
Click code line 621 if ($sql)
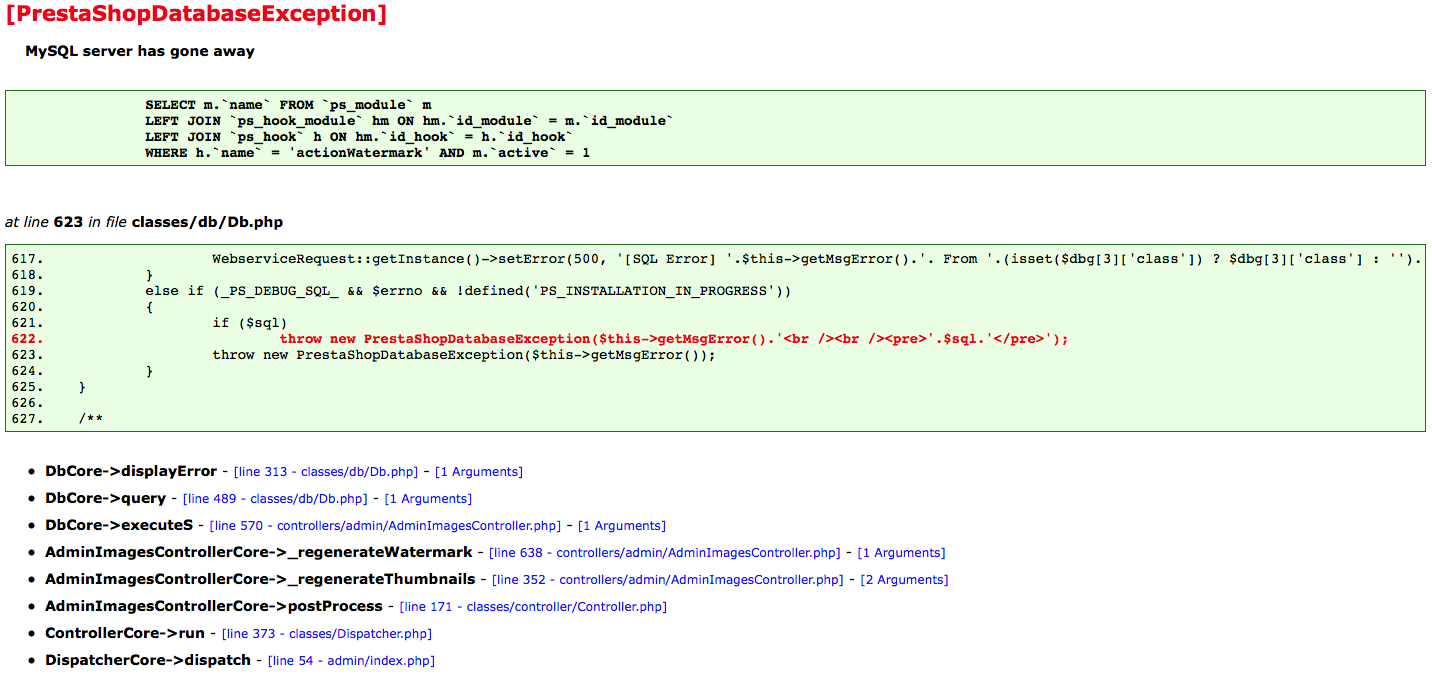[250, 323]
